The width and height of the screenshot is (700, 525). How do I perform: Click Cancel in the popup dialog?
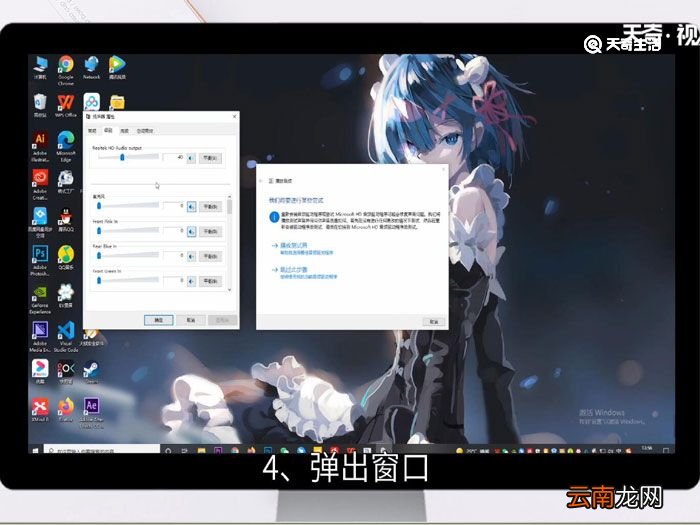(x=433, y=321)
